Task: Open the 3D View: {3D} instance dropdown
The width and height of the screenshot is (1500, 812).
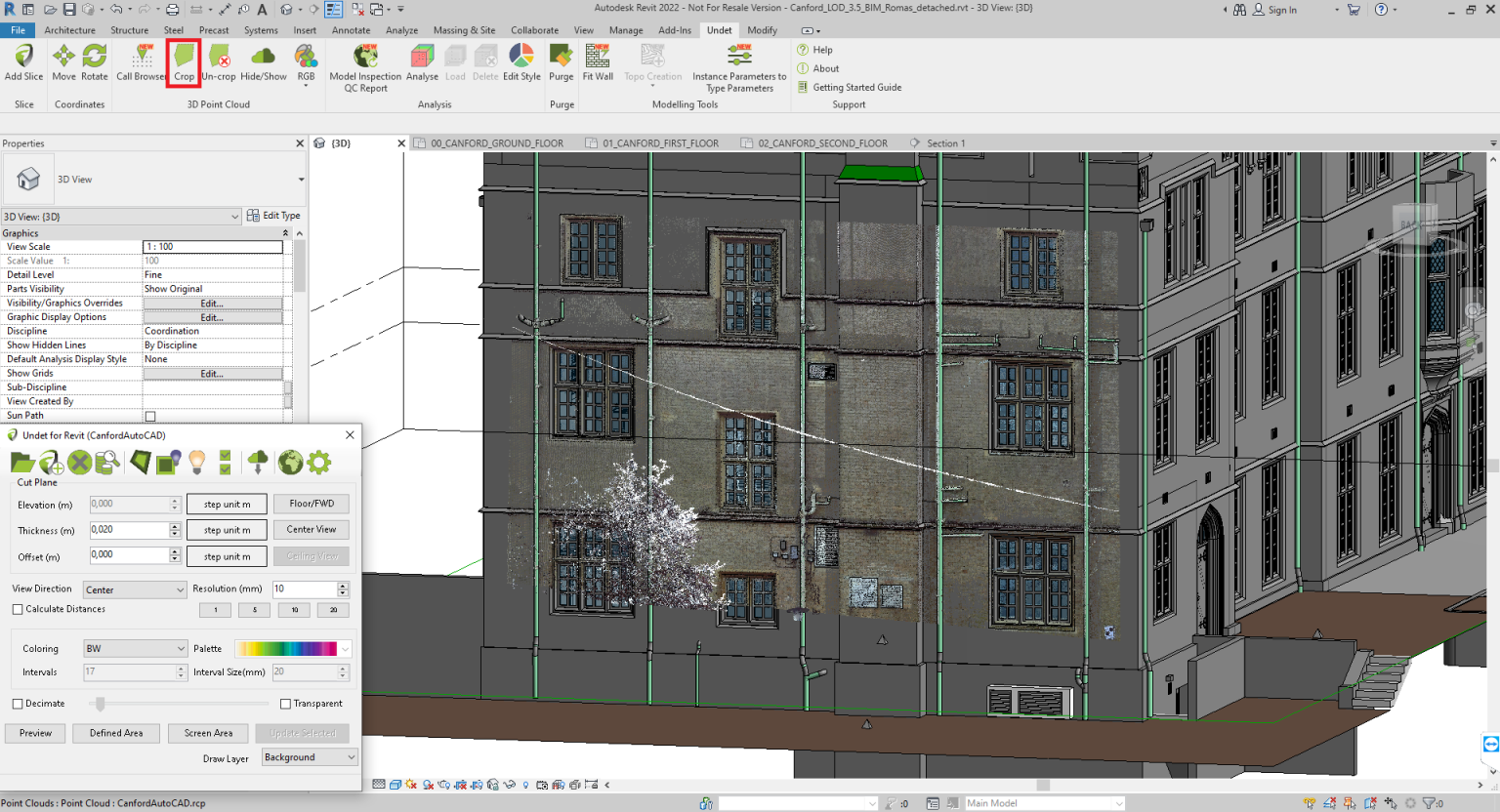Action: point(121,217)
